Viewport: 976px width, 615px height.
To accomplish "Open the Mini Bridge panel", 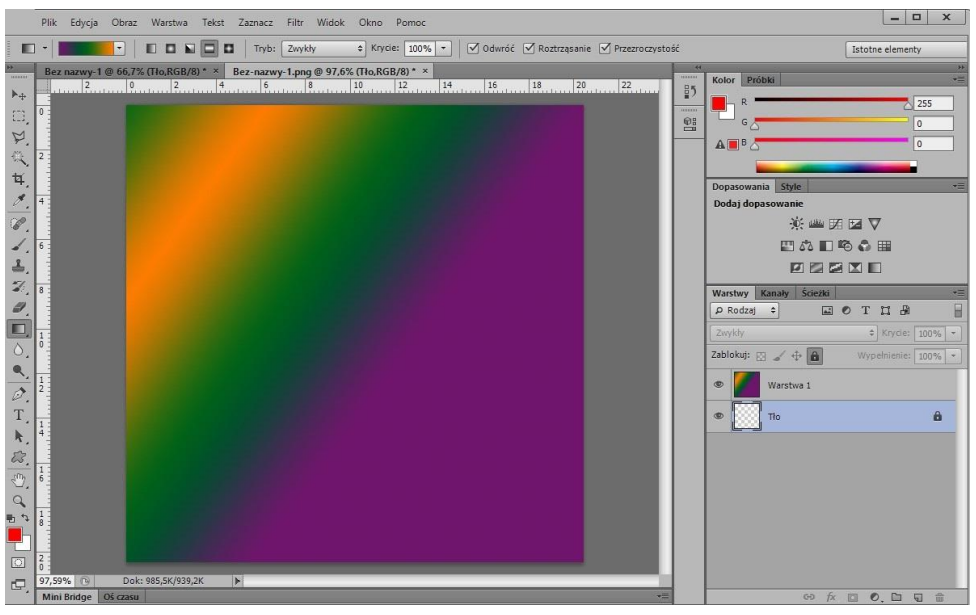I will pyautogui.click(x=65, y=597).
